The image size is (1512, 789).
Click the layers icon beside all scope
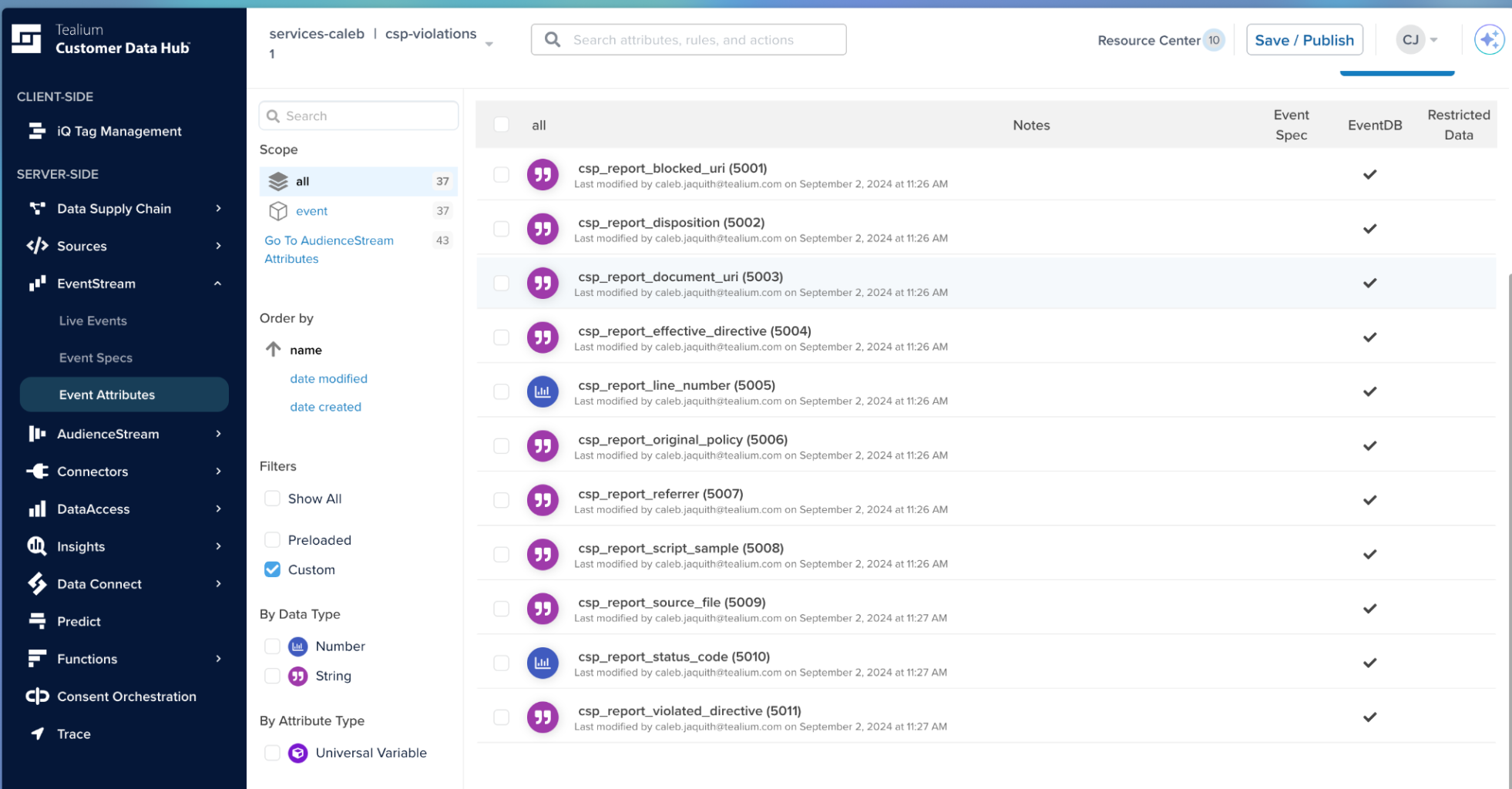278,182
